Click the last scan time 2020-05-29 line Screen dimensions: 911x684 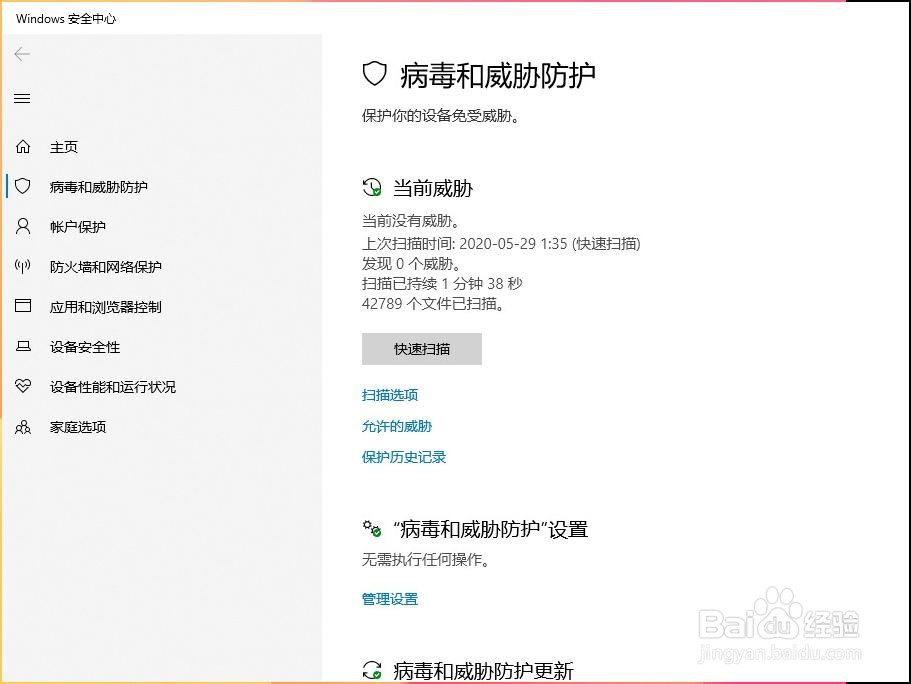(501, 243)
